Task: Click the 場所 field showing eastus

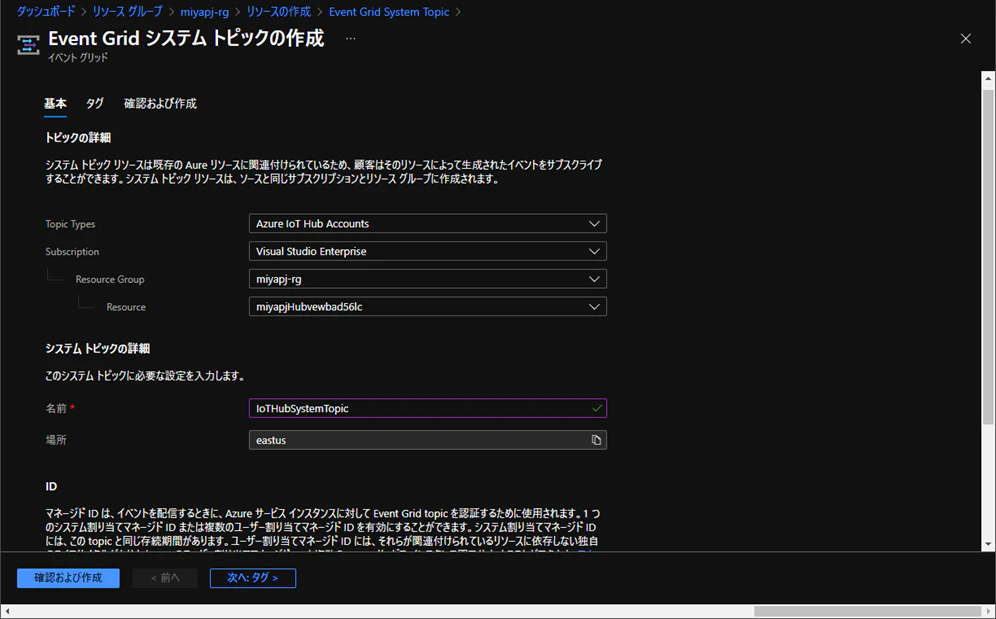Action: [x=427, y=440]
